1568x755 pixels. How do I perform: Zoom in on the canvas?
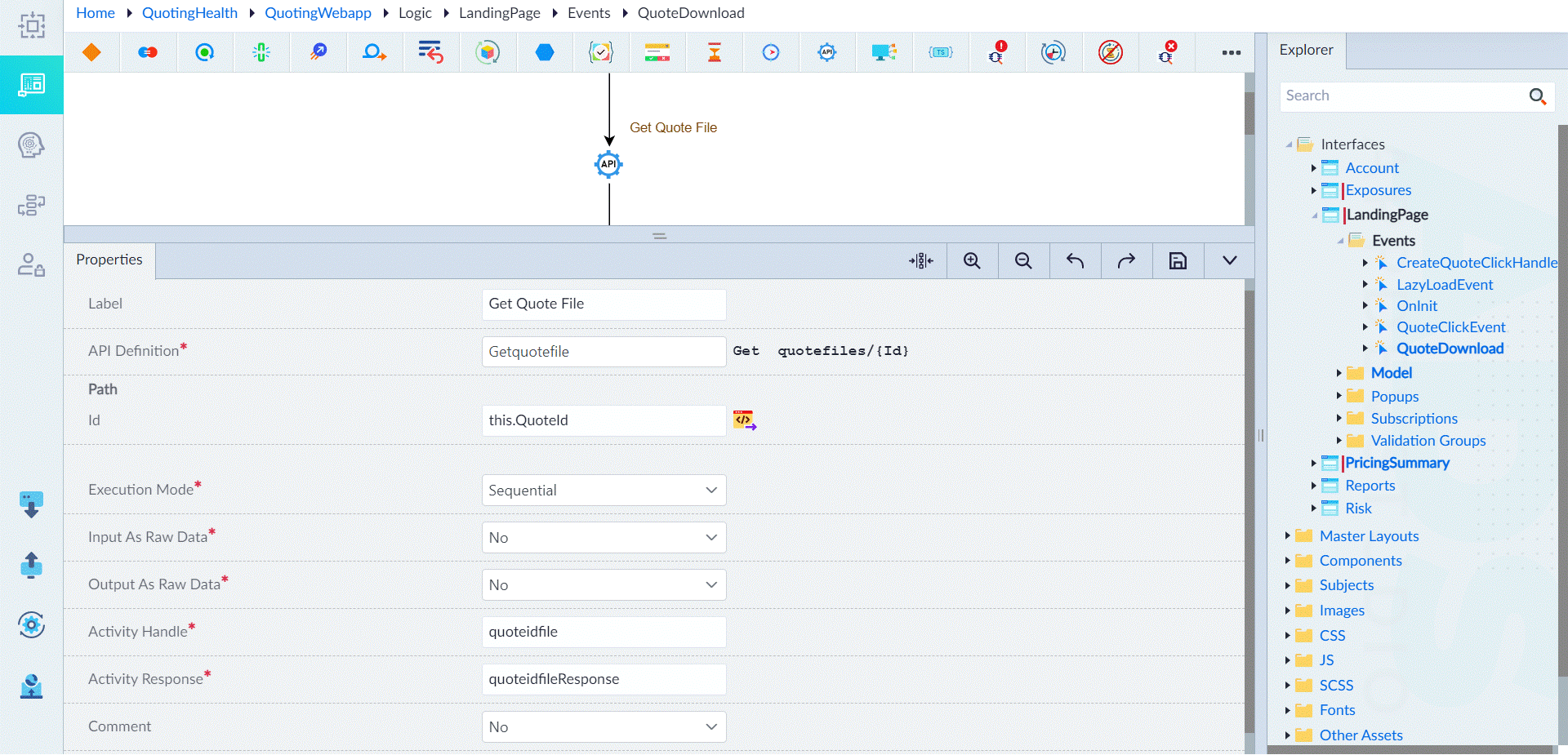pos(972,260)
